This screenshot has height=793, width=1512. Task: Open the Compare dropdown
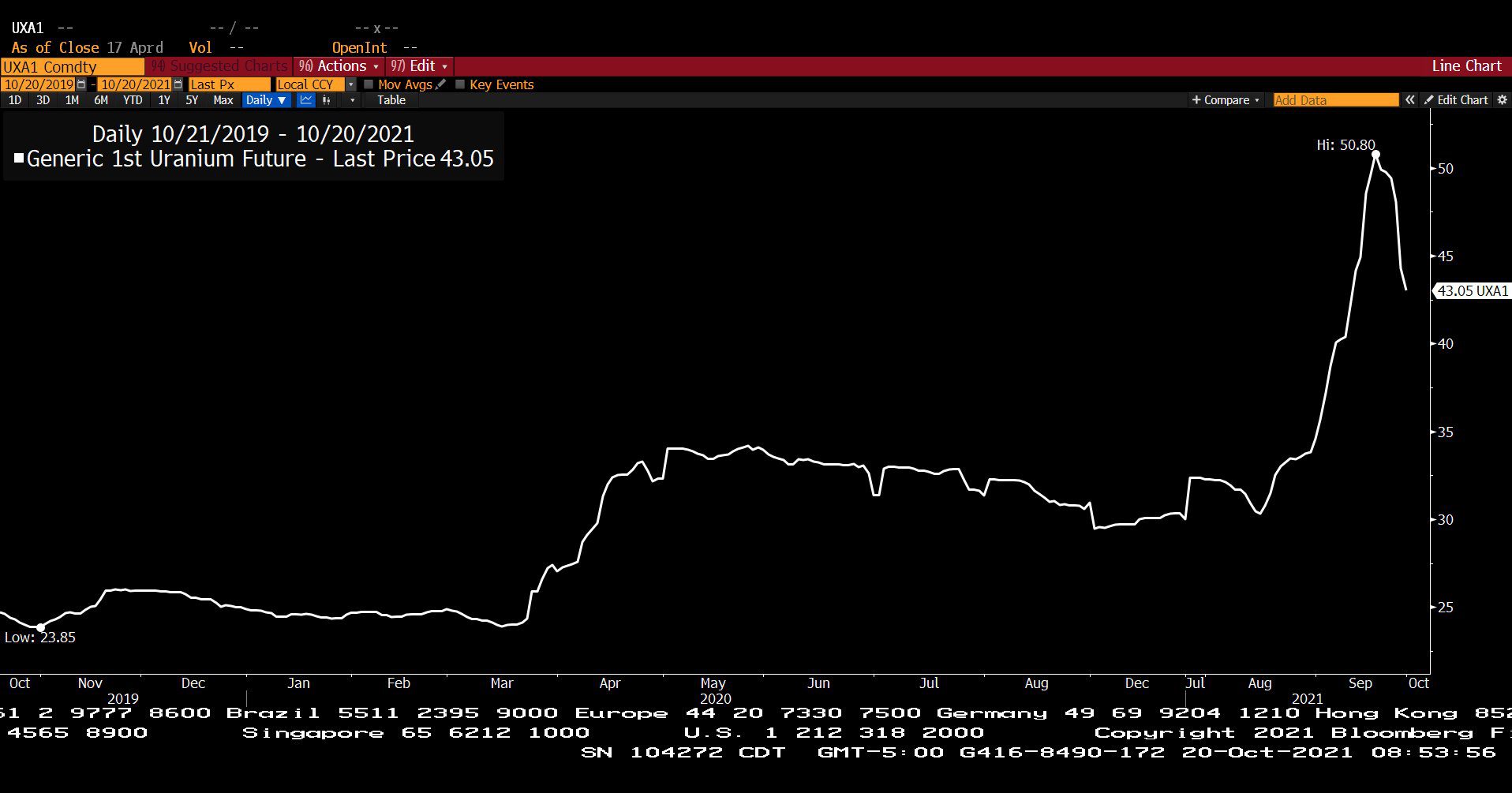[1226, 100]
